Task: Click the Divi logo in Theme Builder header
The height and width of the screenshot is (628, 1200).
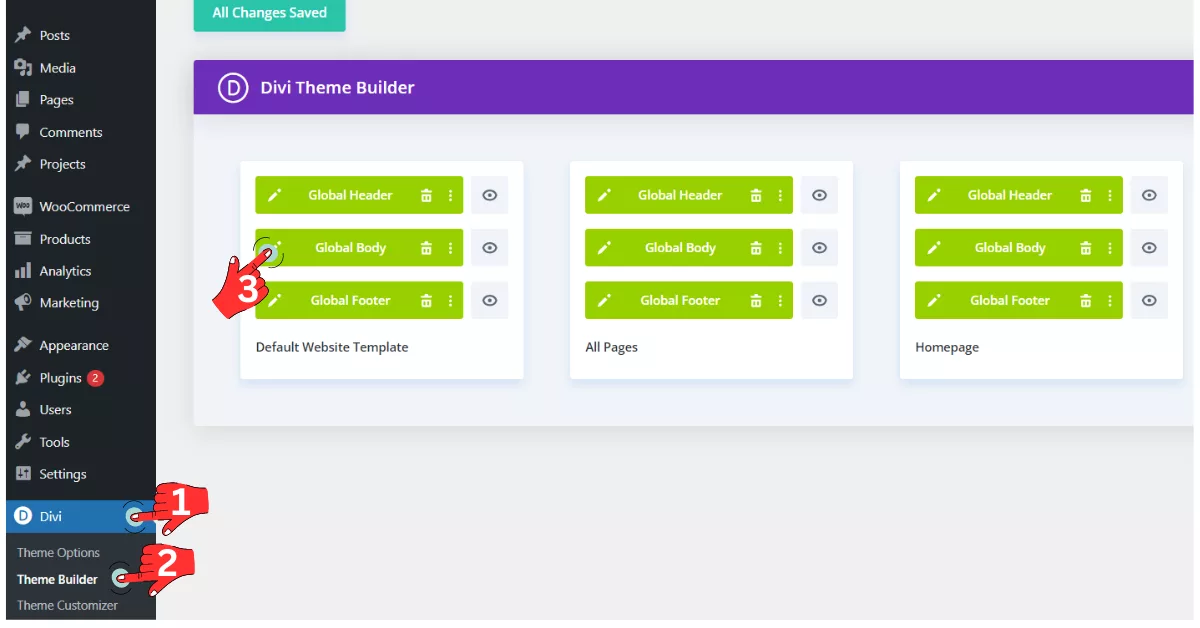Action: pyautogui.click(x=233, y=87)
